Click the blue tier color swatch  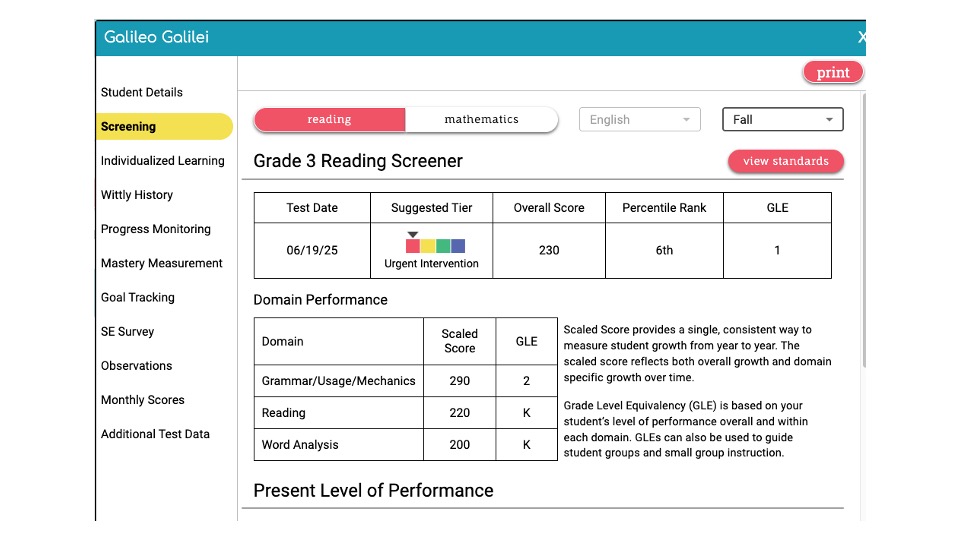458,246
